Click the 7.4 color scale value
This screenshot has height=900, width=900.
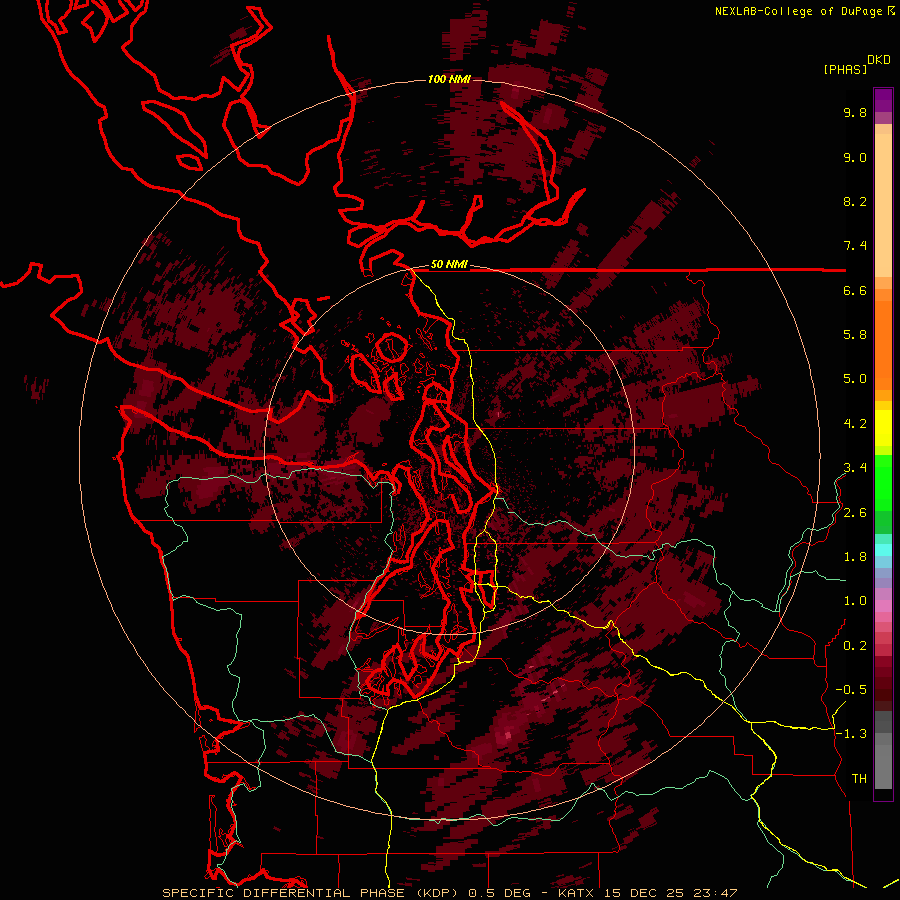[855, 246]
